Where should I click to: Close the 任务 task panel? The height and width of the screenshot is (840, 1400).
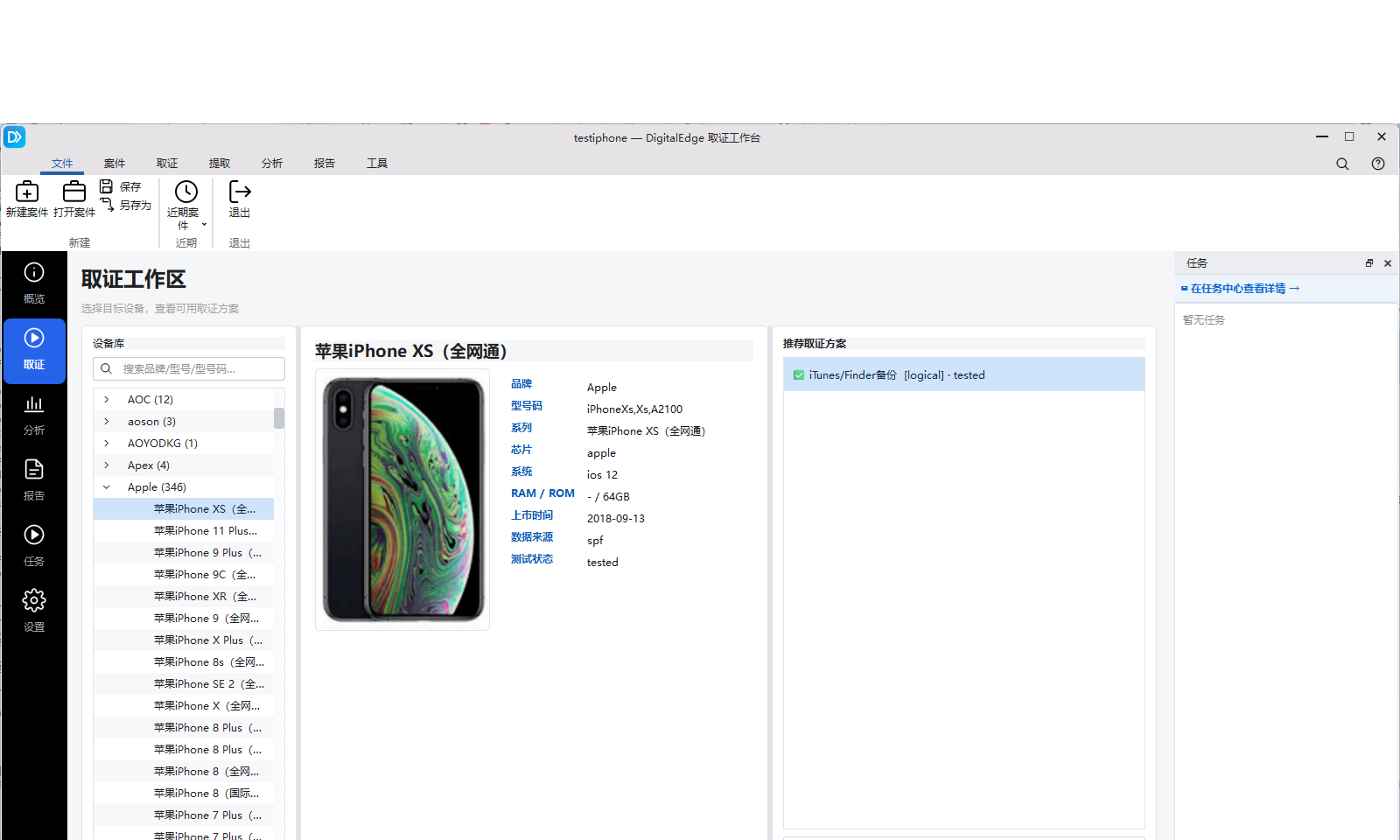coord(1388,263)
